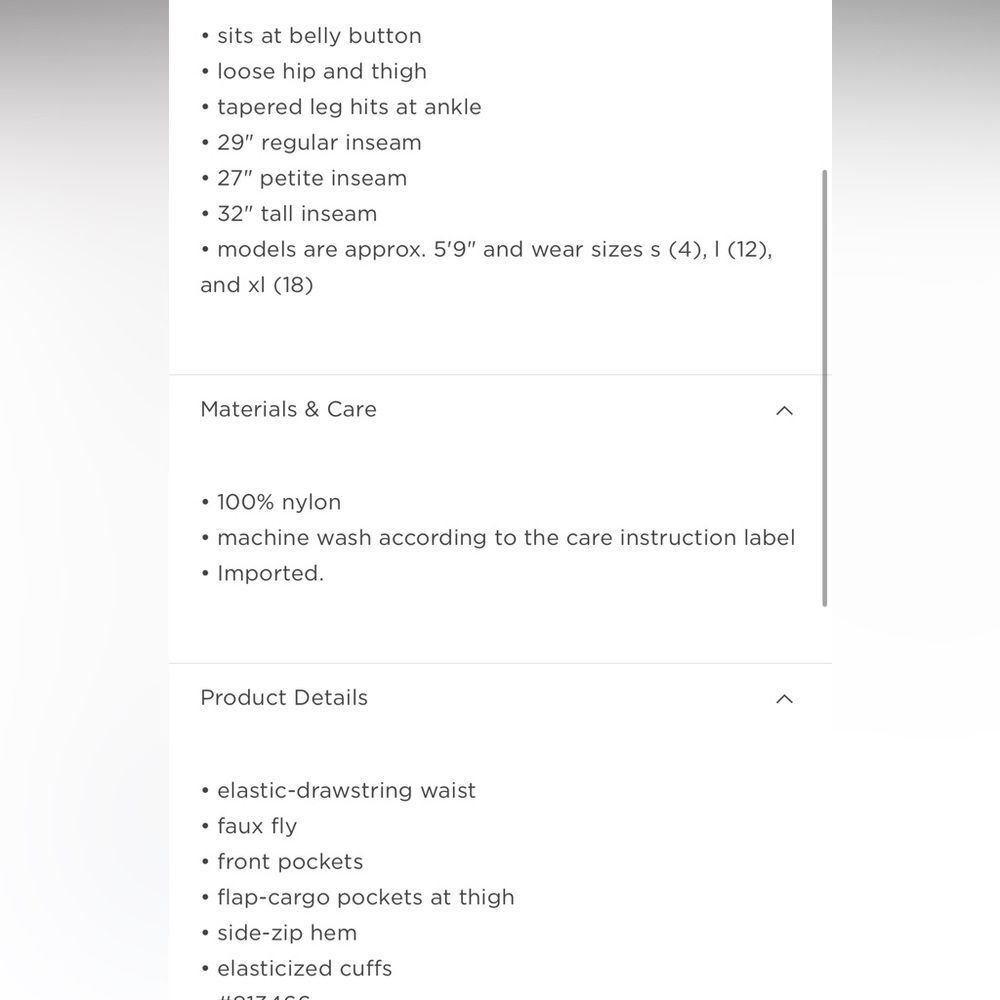1000x1000 pixels.
Task: Click the Materials & Care heading
Action: (288, 409)
